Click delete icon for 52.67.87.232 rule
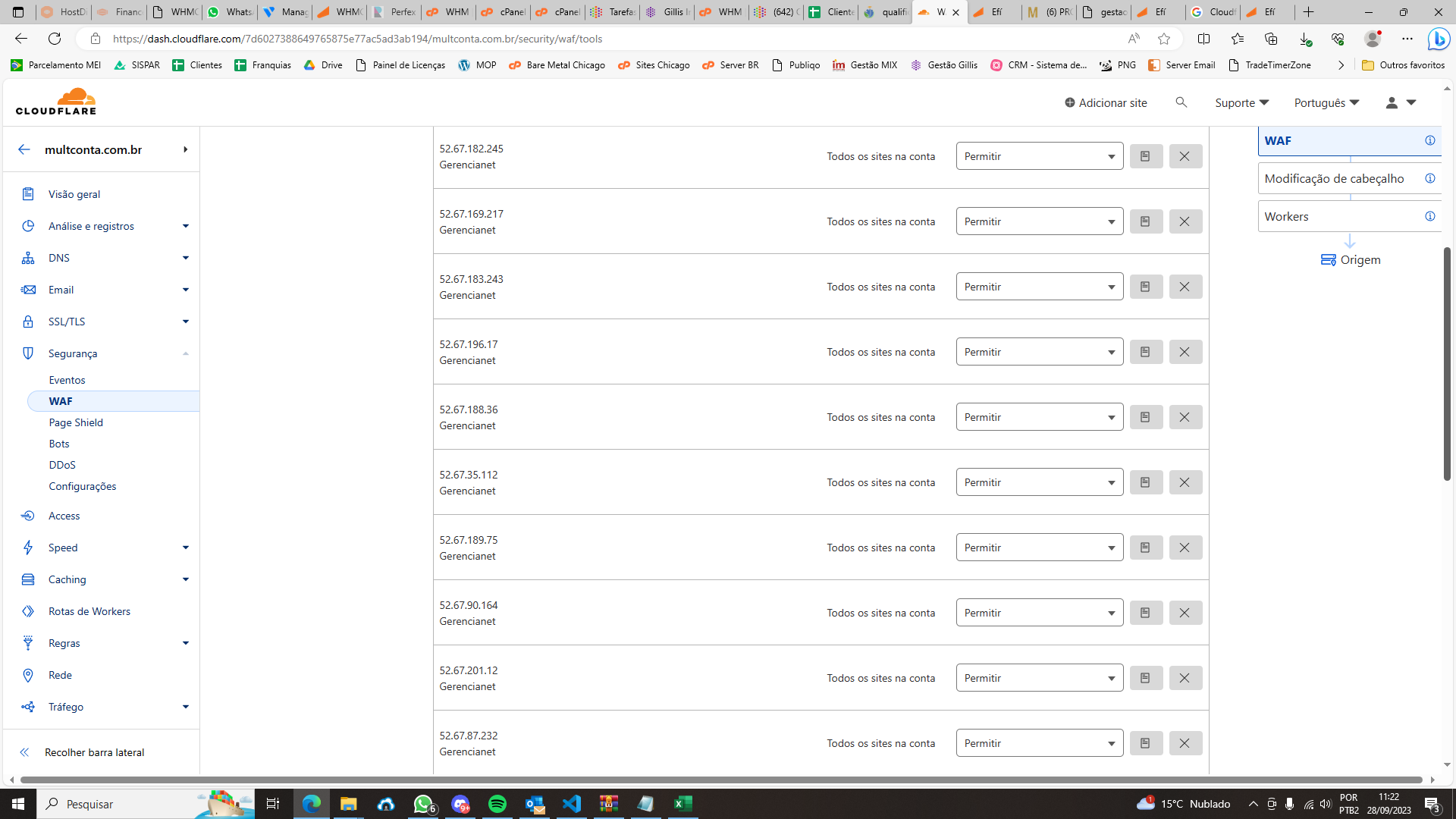This screenshot has width=1456, height=819. click(x=1184, y=743)
